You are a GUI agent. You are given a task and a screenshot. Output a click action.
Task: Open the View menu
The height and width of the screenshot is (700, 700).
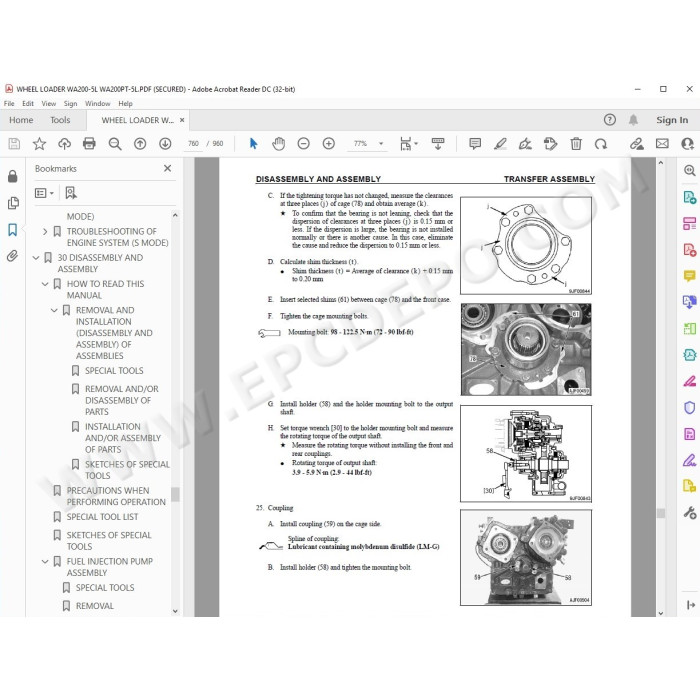click(49, 103)
